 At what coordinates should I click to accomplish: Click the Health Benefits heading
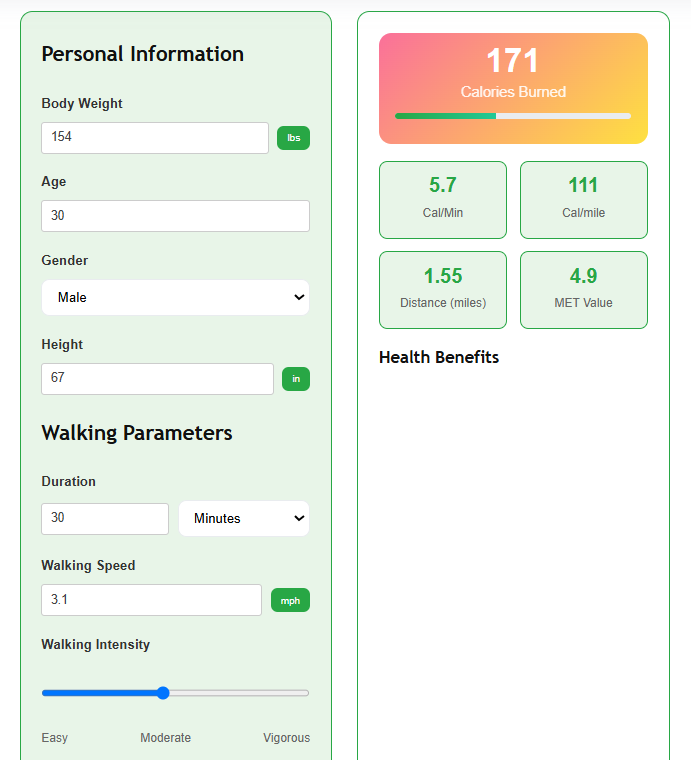pyautogui.click(x=439, y=357)
